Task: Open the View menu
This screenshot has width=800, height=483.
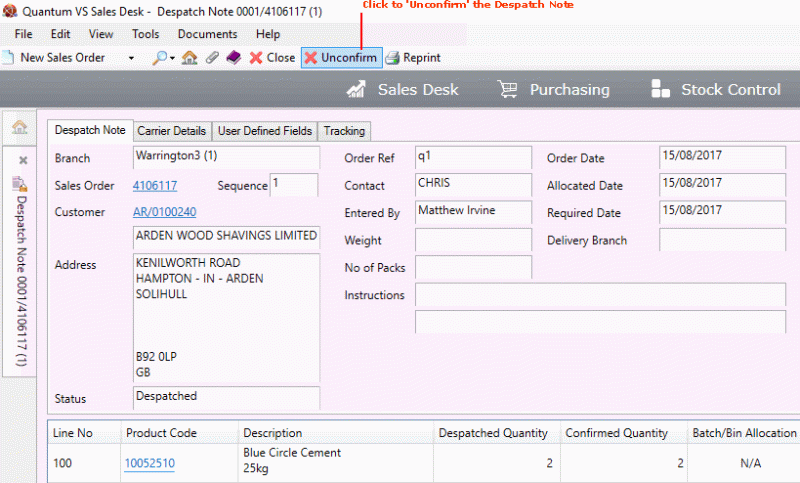Action: tap(101, 34)
